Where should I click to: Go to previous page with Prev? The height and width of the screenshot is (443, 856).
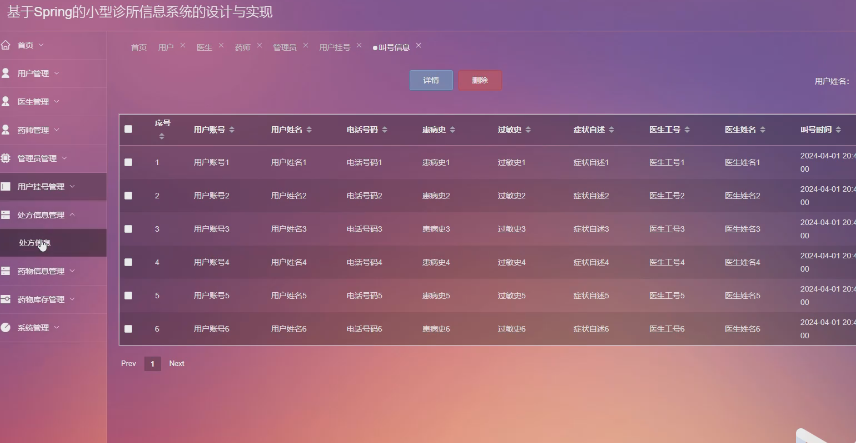[x=128, y=363]
